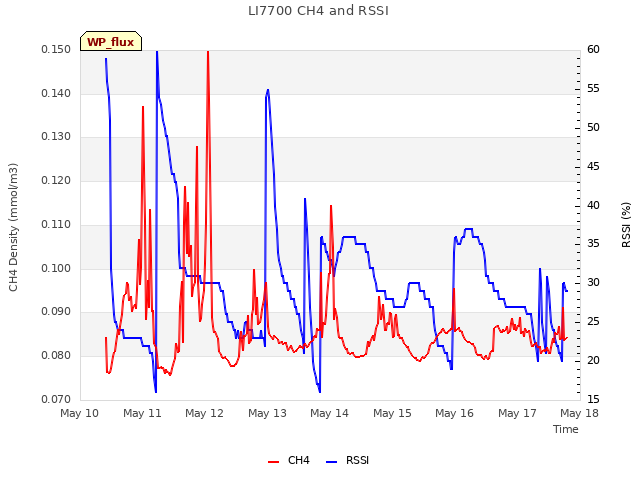Click the May 18 x-axis tick label
This screenshot has height=480, width=640.
(x=579, y=413)
